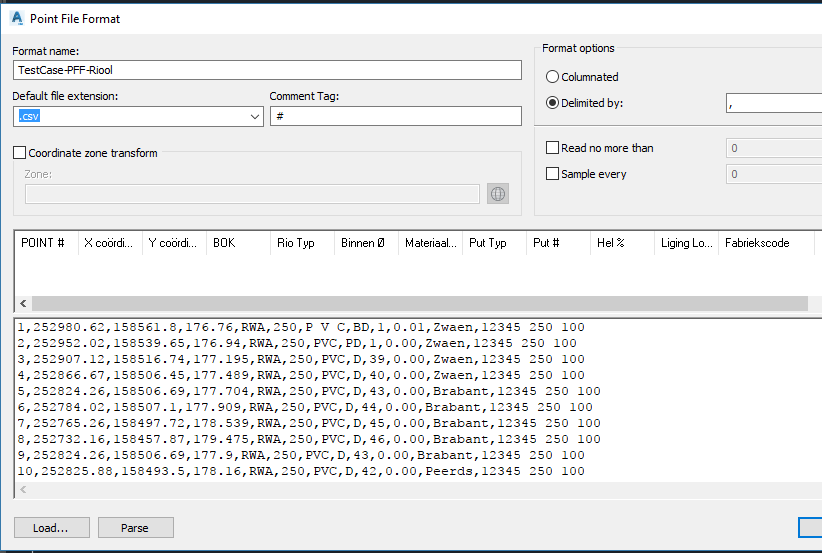Click the Y coördi... column header
822x553 pixels.
(174, 243)
